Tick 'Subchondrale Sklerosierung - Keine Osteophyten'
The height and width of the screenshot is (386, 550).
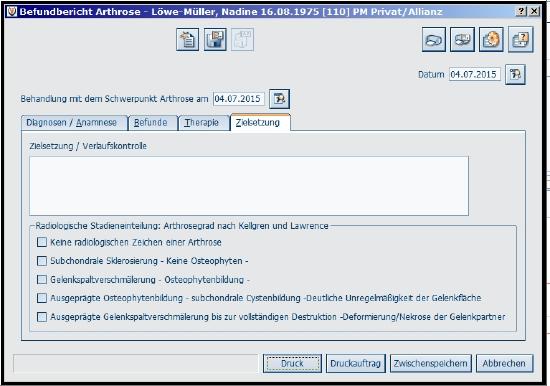42,261
